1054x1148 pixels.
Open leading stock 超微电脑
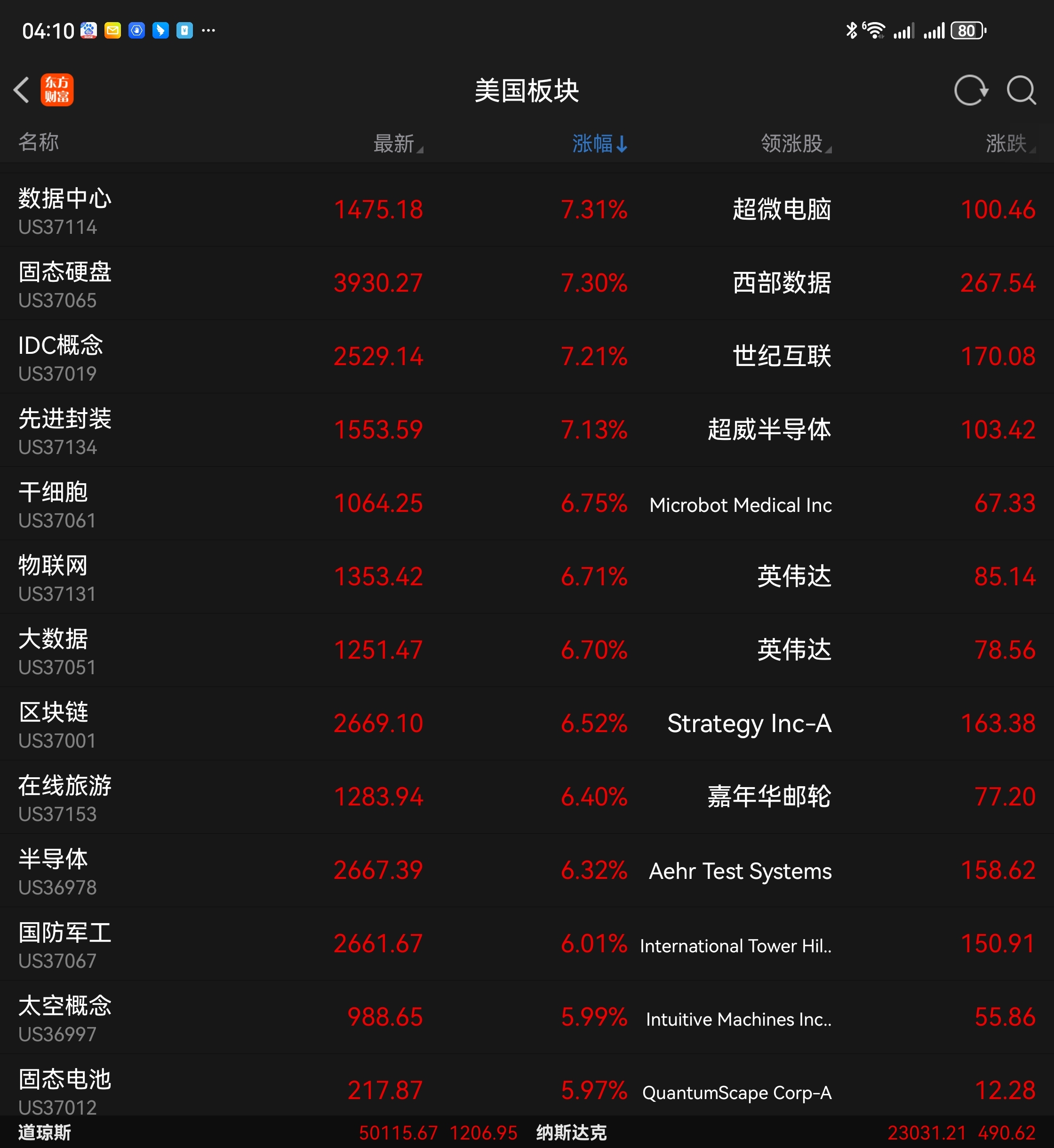pyautogui.click(x=782, y=210)
